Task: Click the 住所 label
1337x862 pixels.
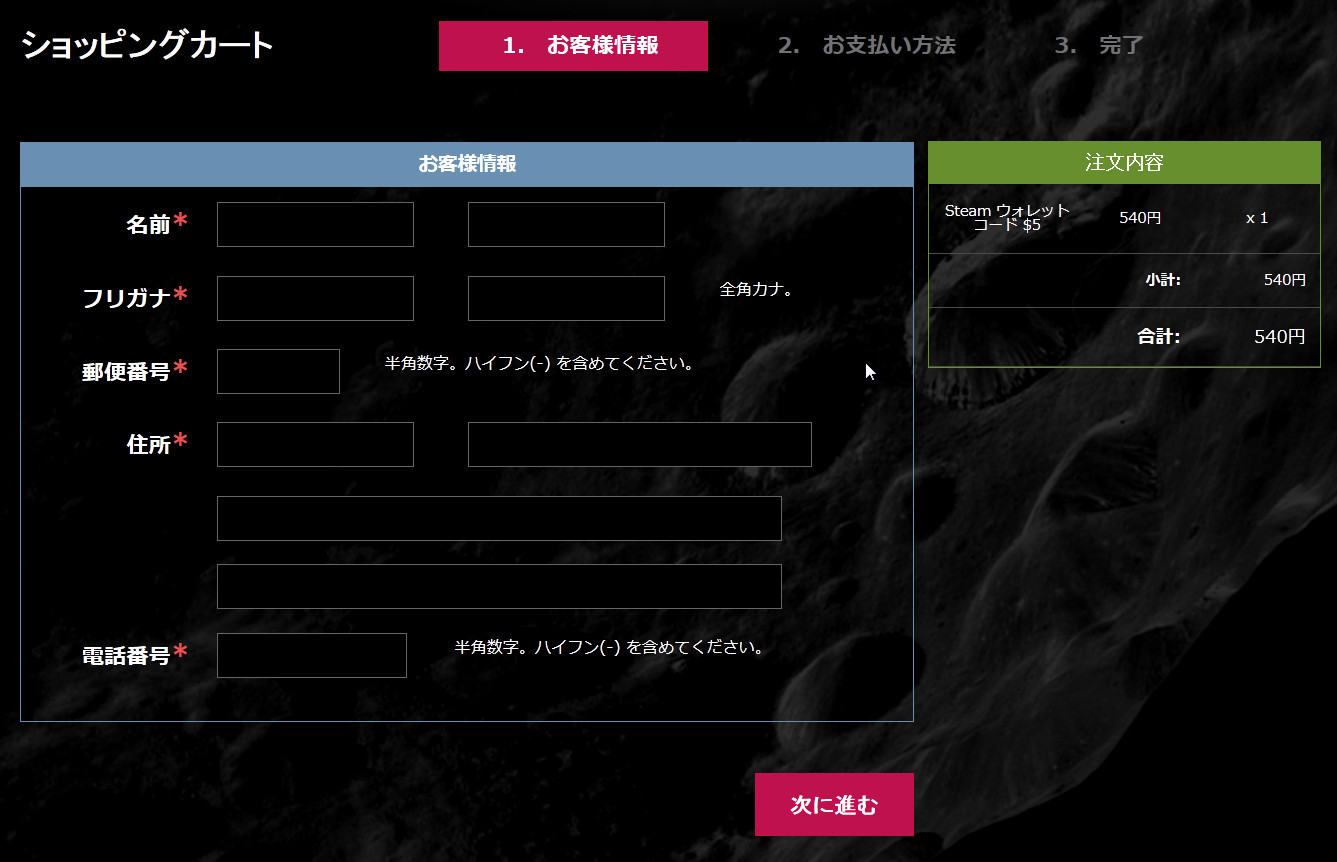Action: point(148,445)
